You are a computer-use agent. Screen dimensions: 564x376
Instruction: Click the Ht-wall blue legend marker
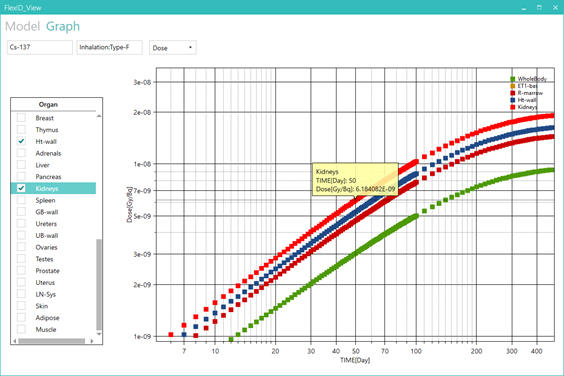coord(513,100)
